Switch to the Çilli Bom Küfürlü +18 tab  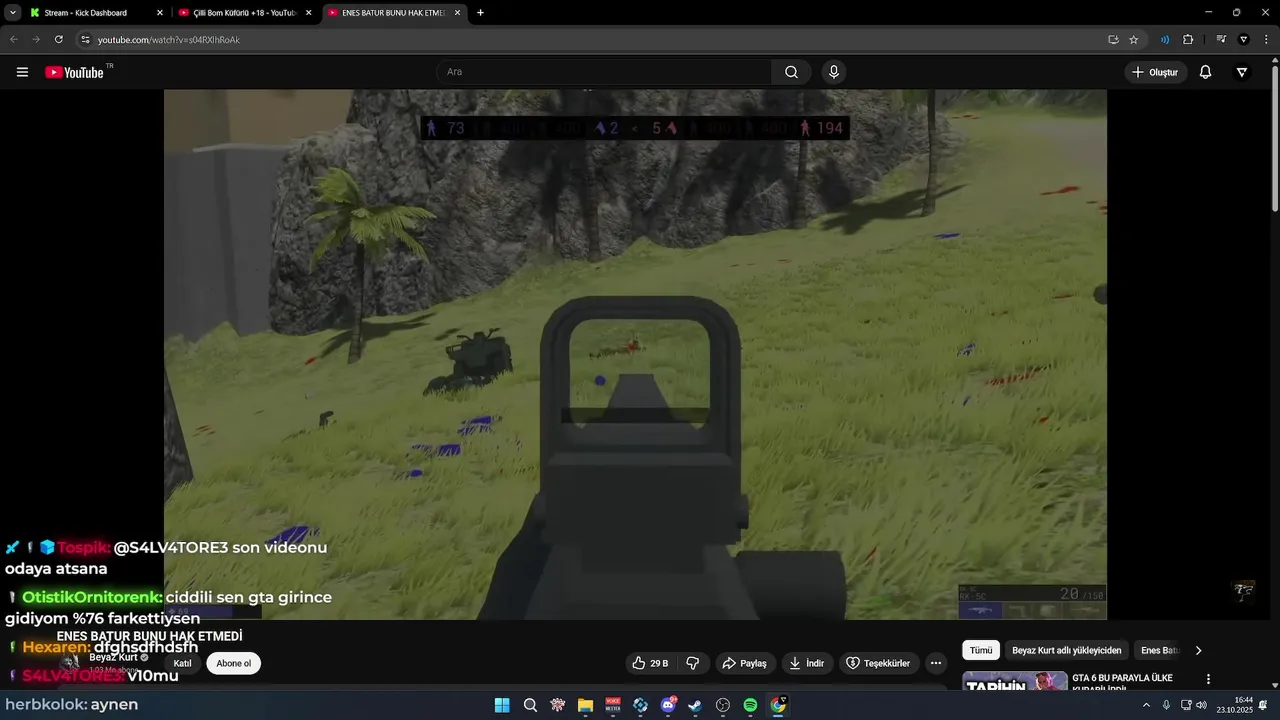[244, 13]
